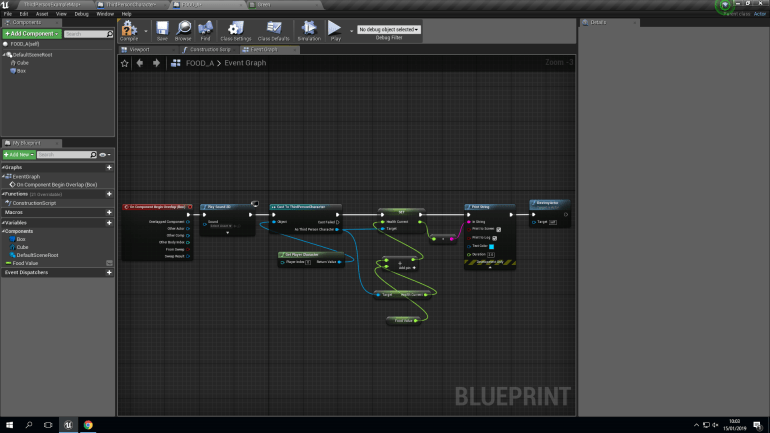Open the debug object filter dropdown

click(388, 29)
